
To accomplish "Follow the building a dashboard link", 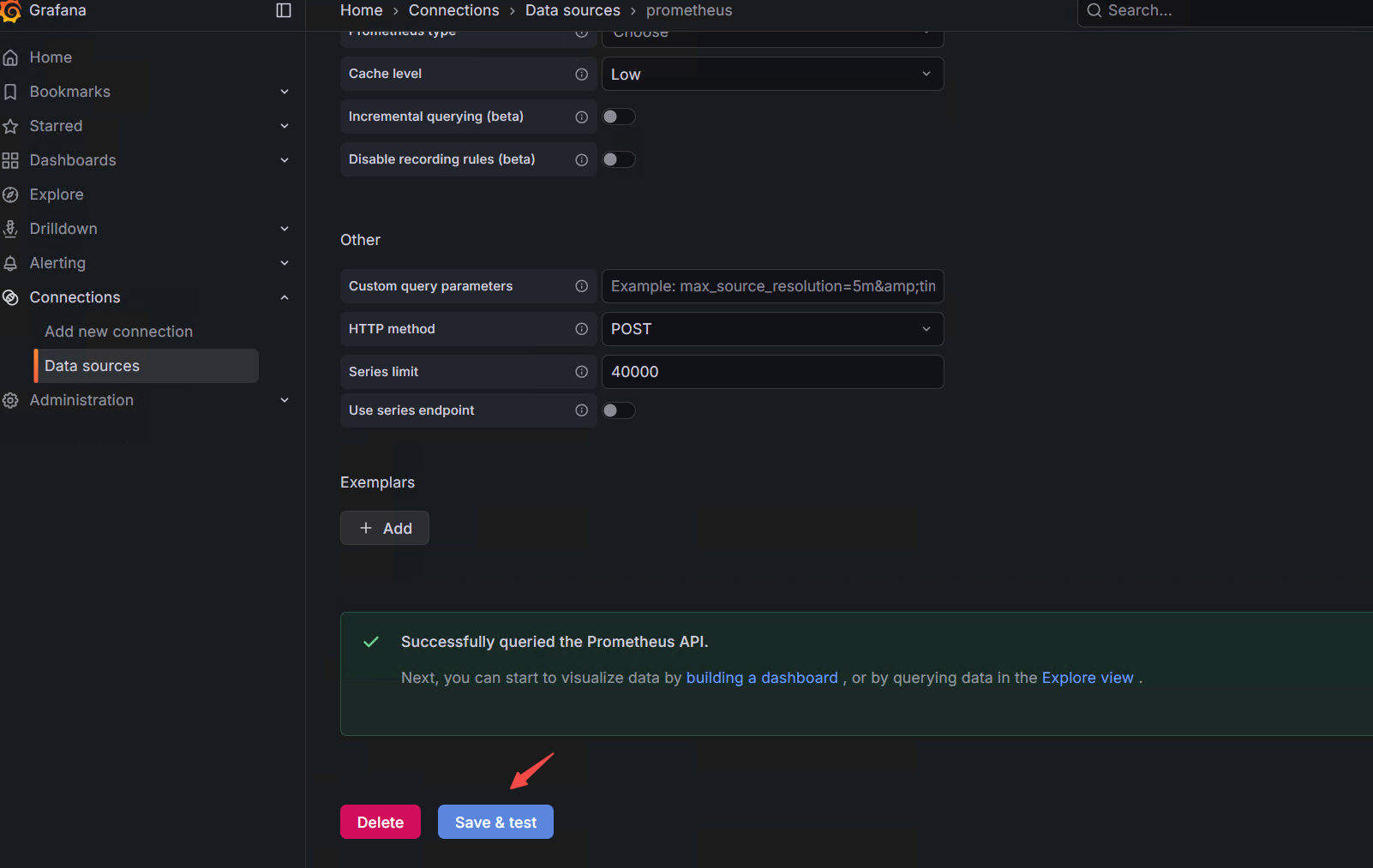I will tap(762, 678).
